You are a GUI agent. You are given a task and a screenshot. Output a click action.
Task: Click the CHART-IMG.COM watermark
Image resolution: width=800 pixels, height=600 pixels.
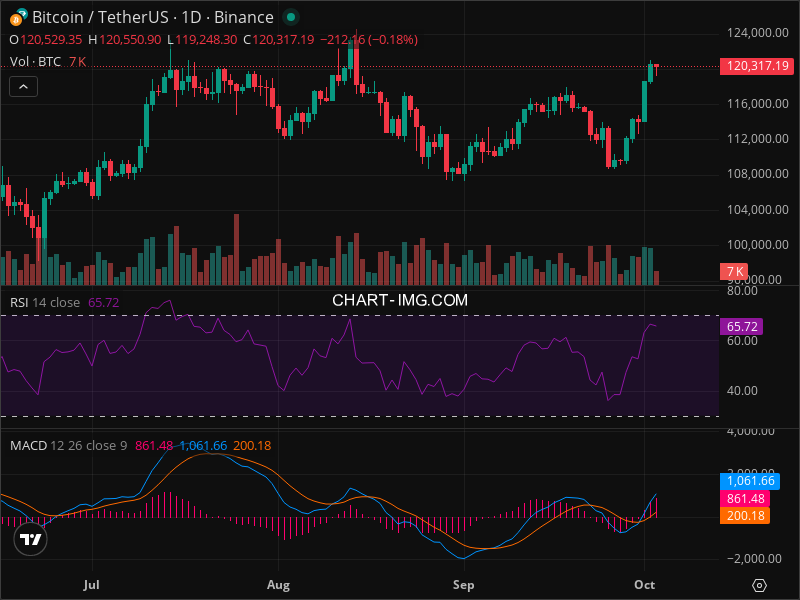pos(400,299)
